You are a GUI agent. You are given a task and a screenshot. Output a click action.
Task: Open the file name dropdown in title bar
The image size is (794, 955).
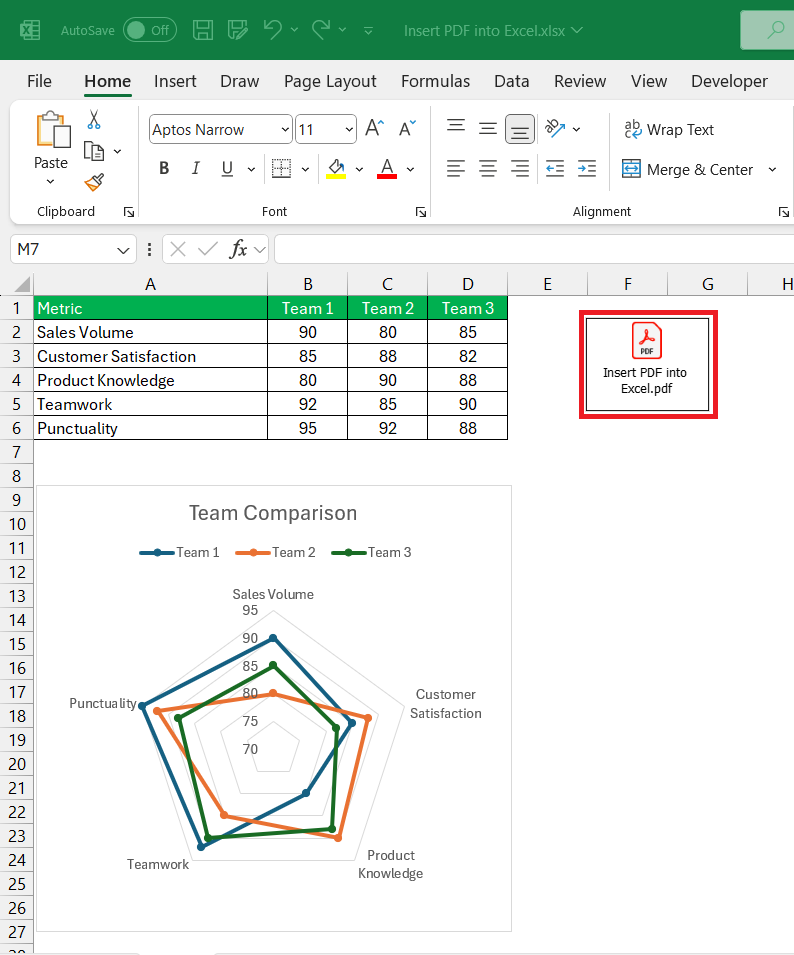[577, 30]
